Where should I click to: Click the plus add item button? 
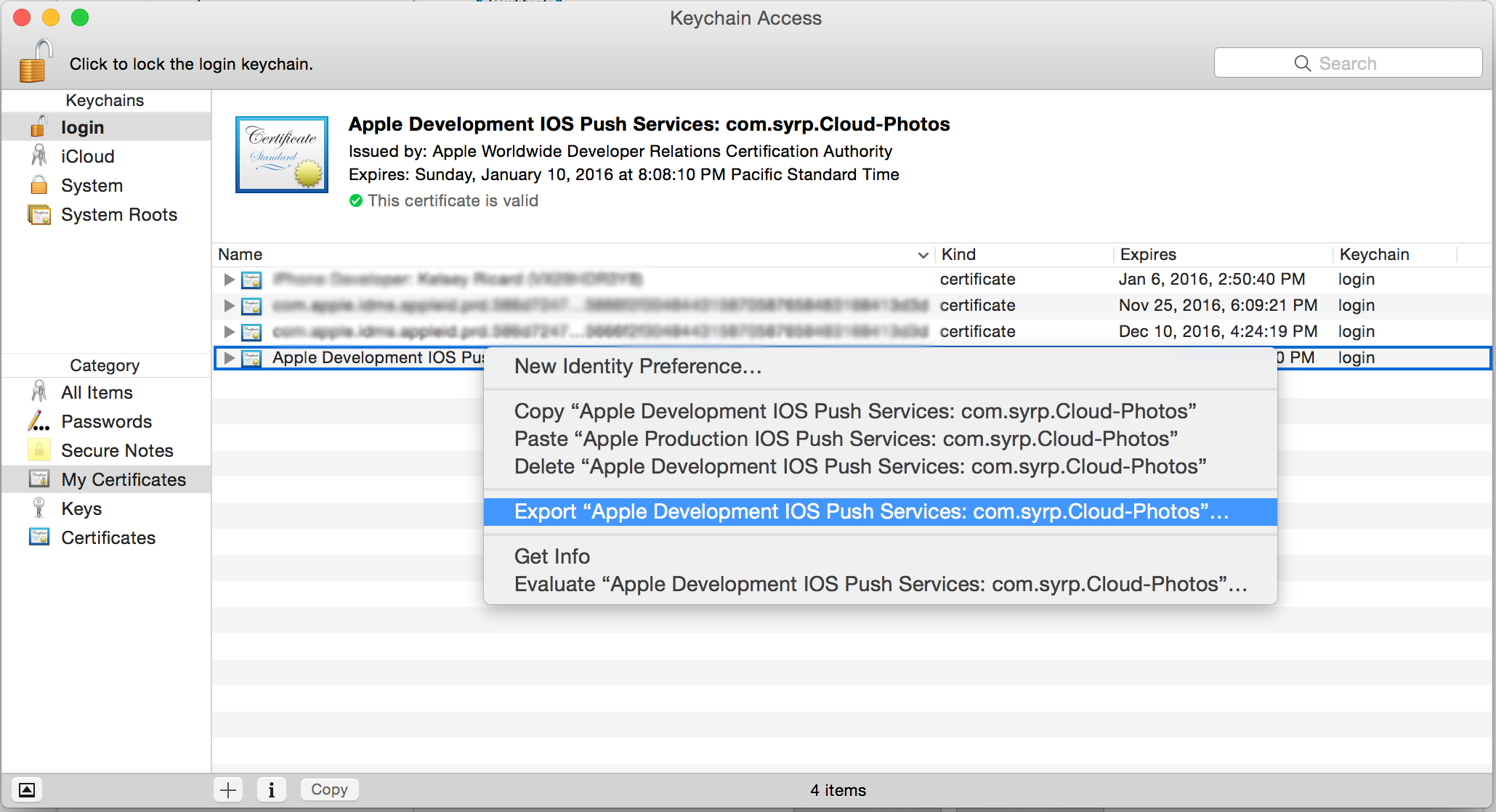point(228,789)
